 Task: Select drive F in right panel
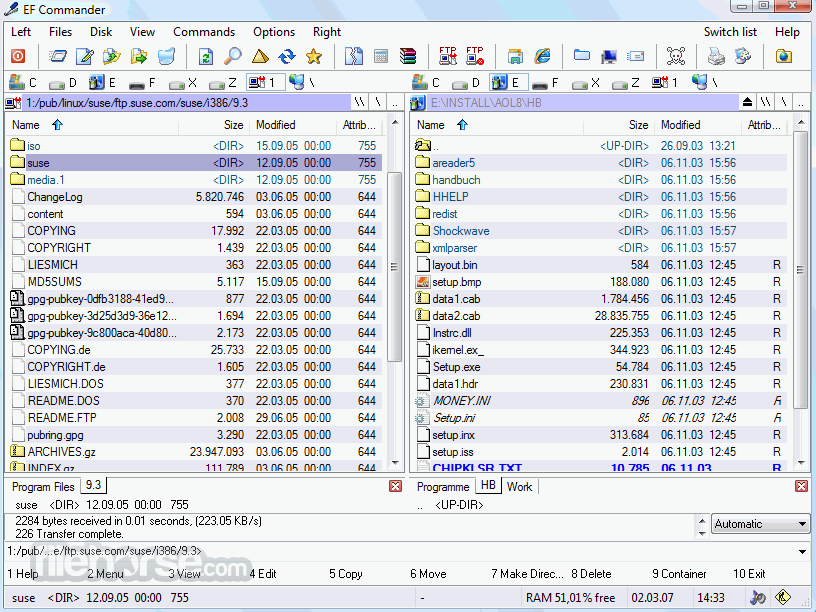tap(546, 83)
